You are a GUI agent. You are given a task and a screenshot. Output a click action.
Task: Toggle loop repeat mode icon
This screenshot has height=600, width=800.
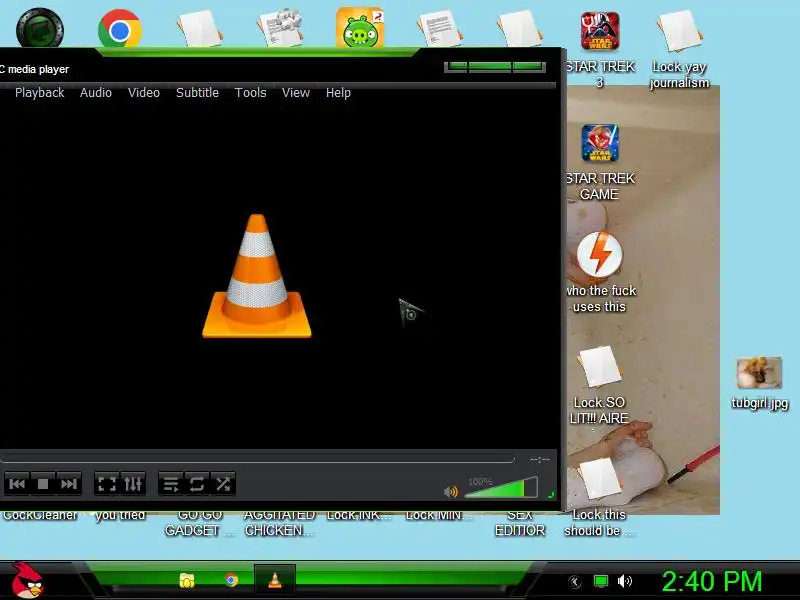pyautogui.click(x=197, y=484)
